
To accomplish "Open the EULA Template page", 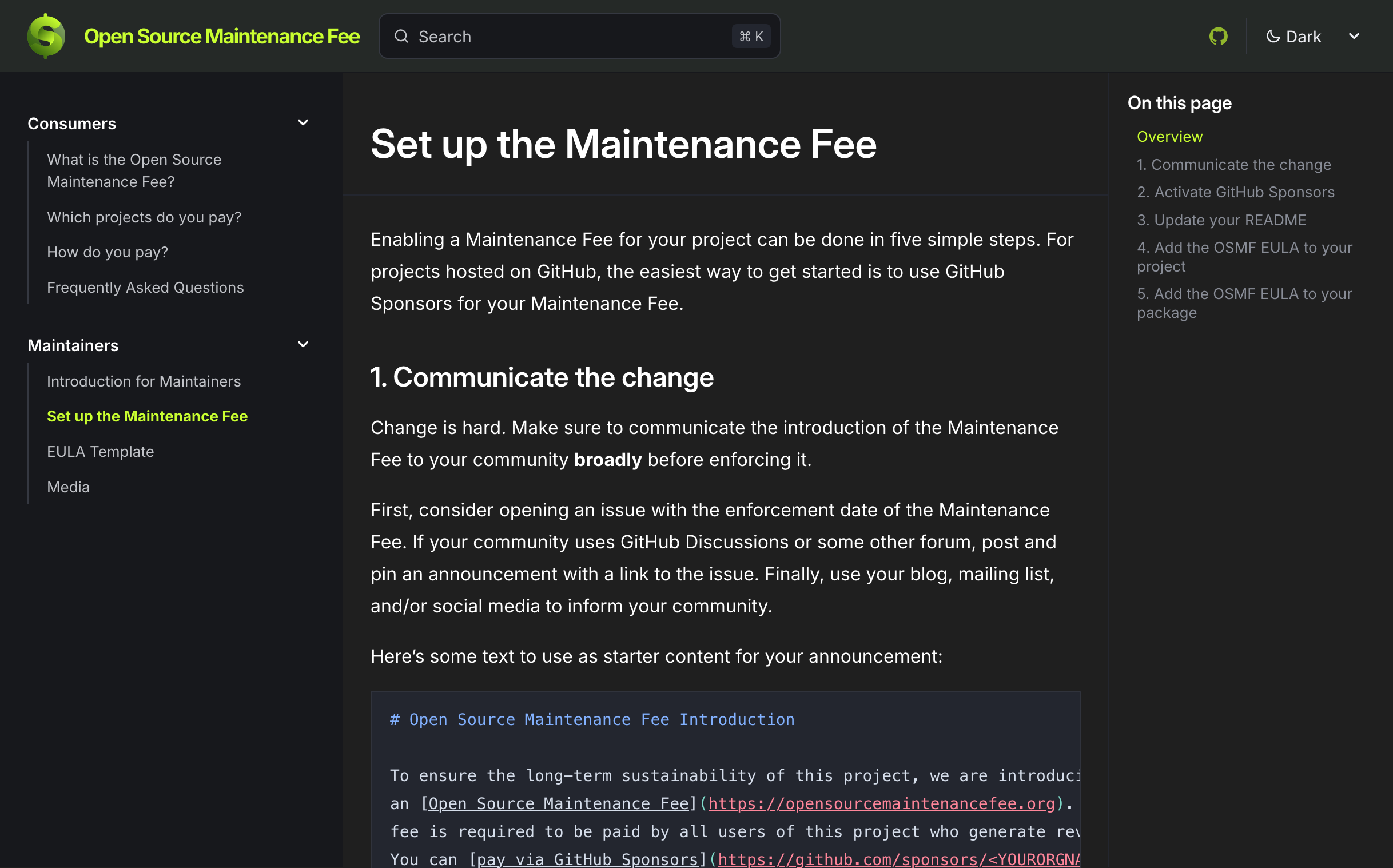I will pos(101,451).
